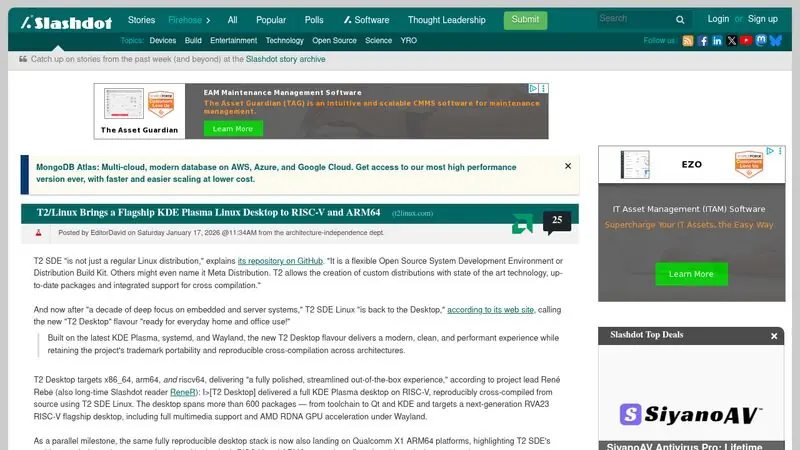800x450 pixels.
Task: Click the Login link
Action: tap(718, 19)
